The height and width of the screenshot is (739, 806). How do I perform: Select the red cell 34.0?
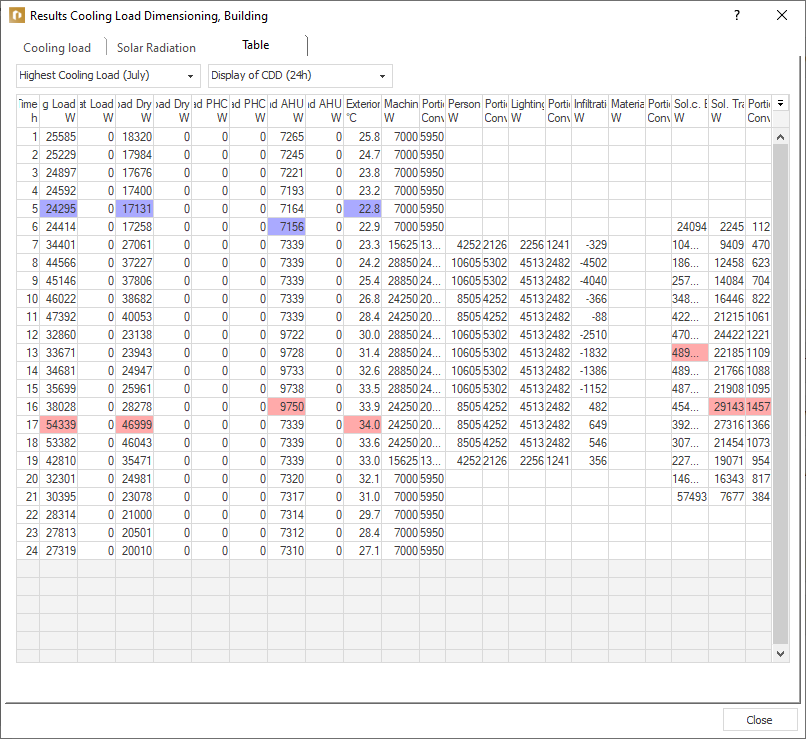point(362,425)
